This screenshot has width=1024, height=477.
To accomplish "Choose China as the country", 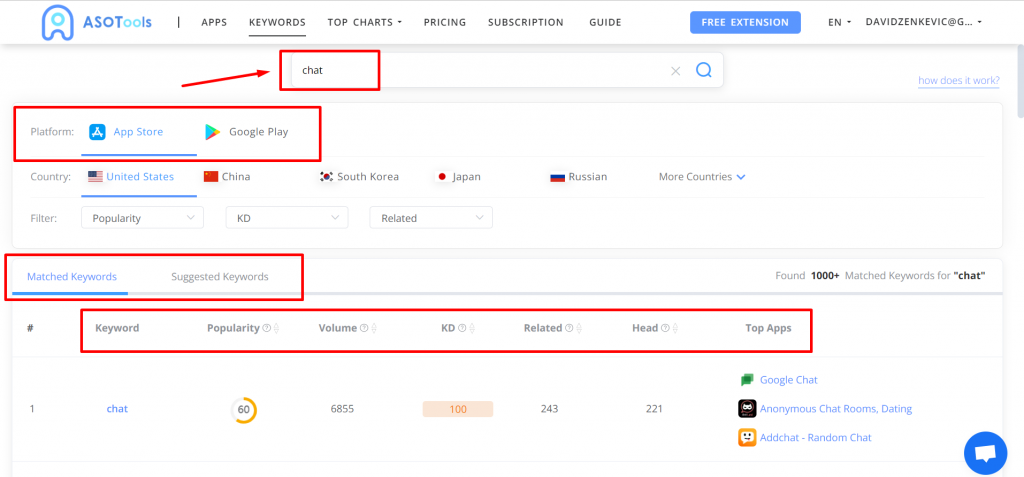I will 226,177.
